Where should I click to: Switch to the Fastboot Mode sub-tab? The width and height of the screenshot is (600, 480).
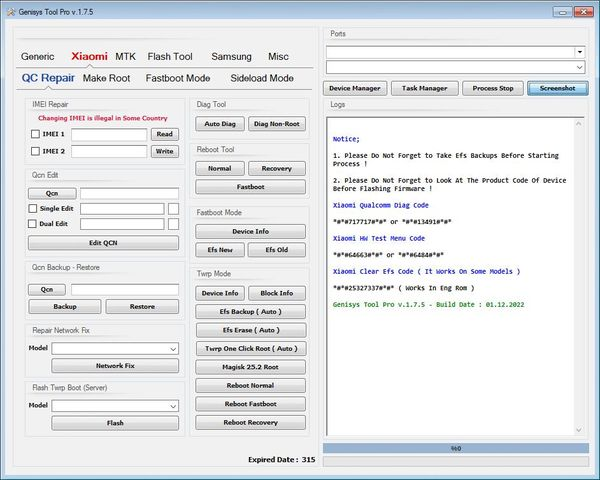(178, 78)
